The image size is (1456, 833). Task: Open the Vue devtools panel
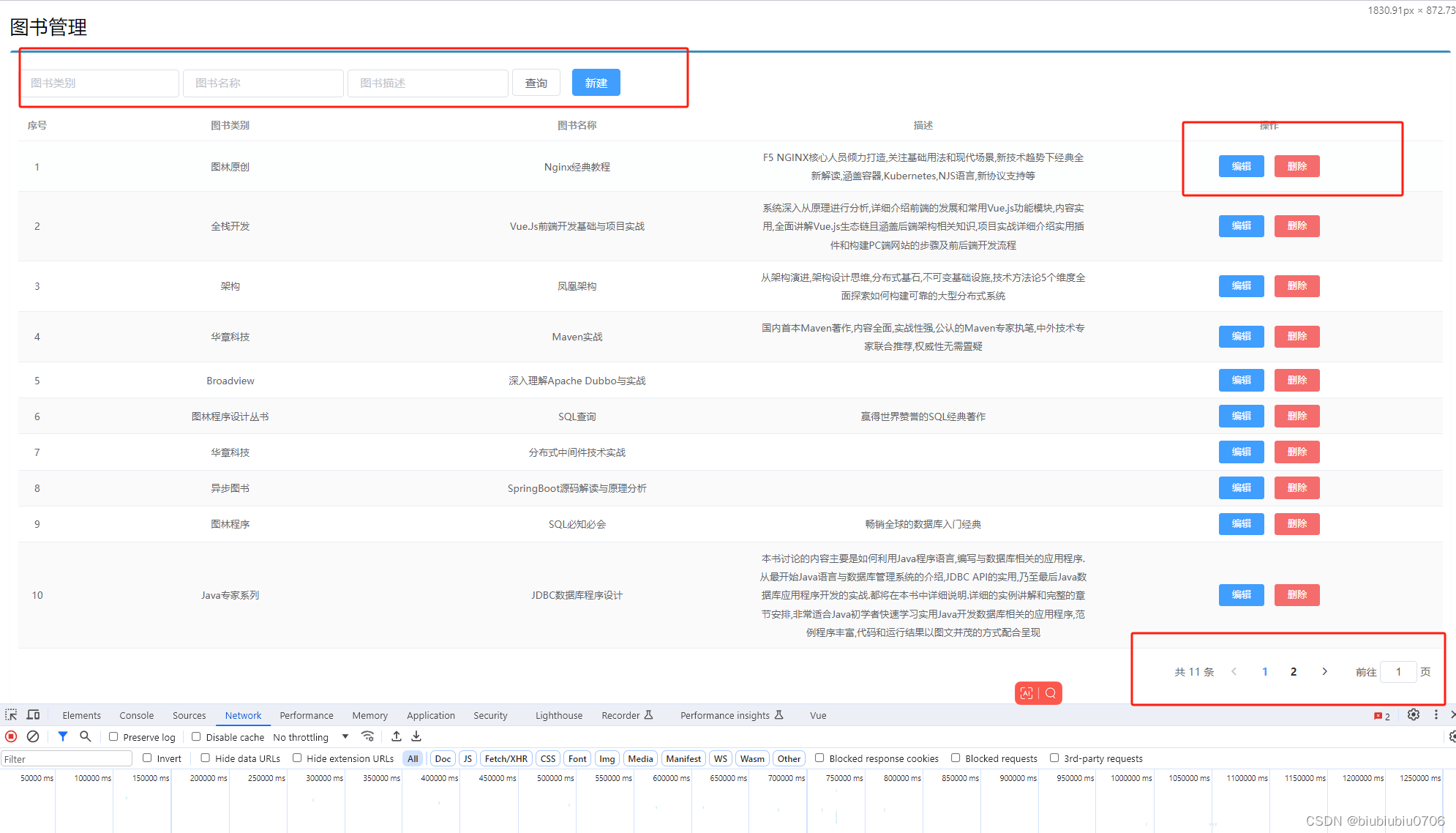817,715
